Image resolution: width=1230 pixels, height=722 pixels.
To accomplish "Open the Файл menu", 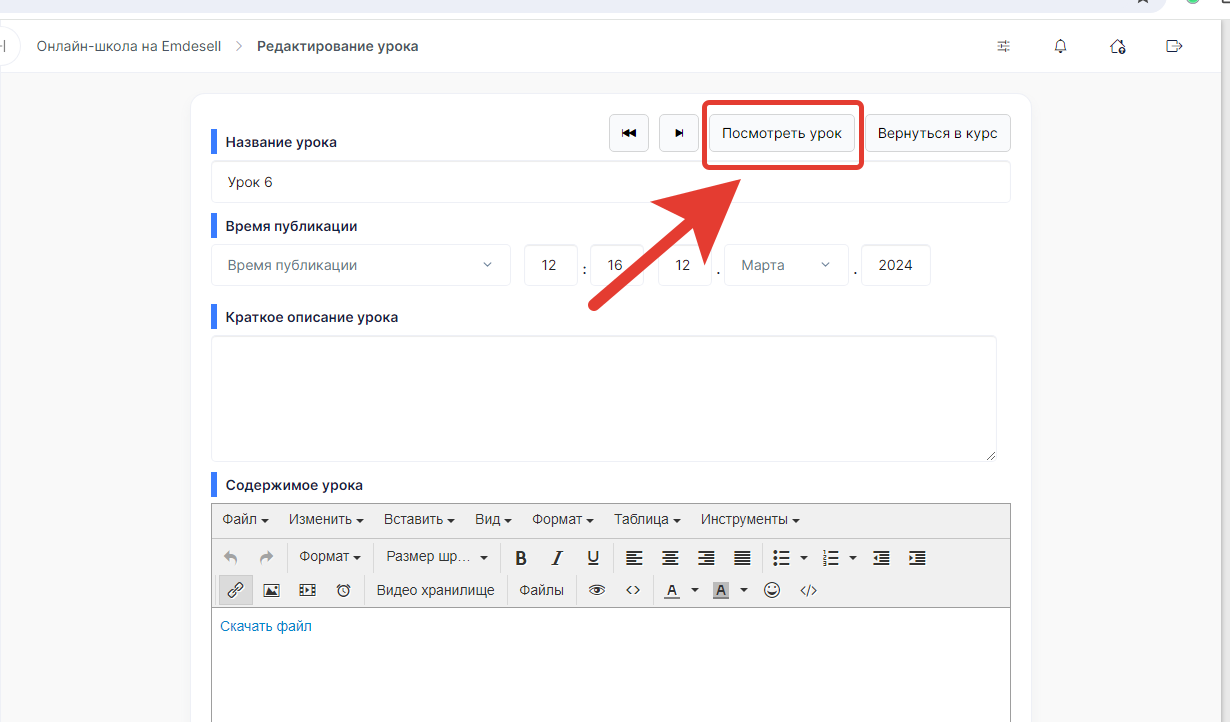I will click(246, 520).
